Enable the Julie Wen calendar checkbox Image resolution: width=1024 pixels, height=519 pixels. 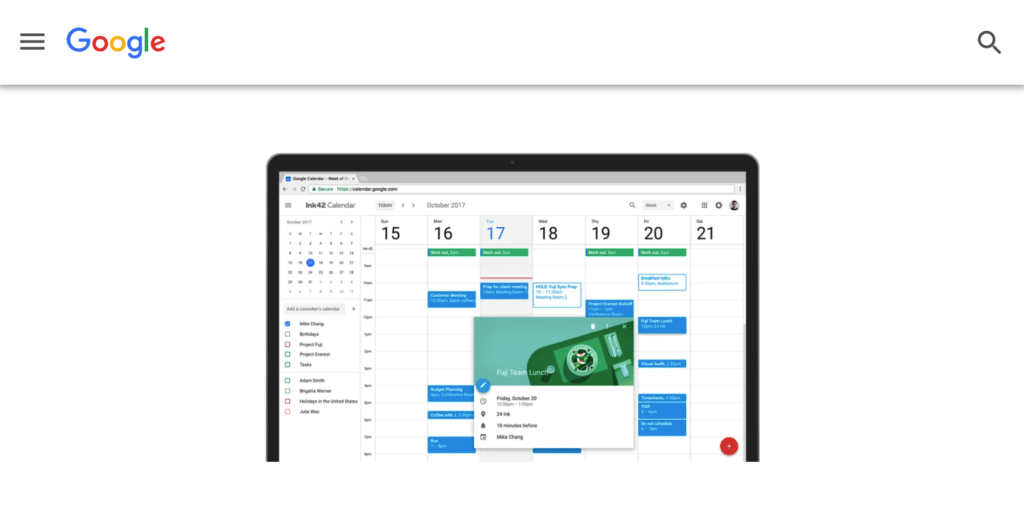(287, 412)
